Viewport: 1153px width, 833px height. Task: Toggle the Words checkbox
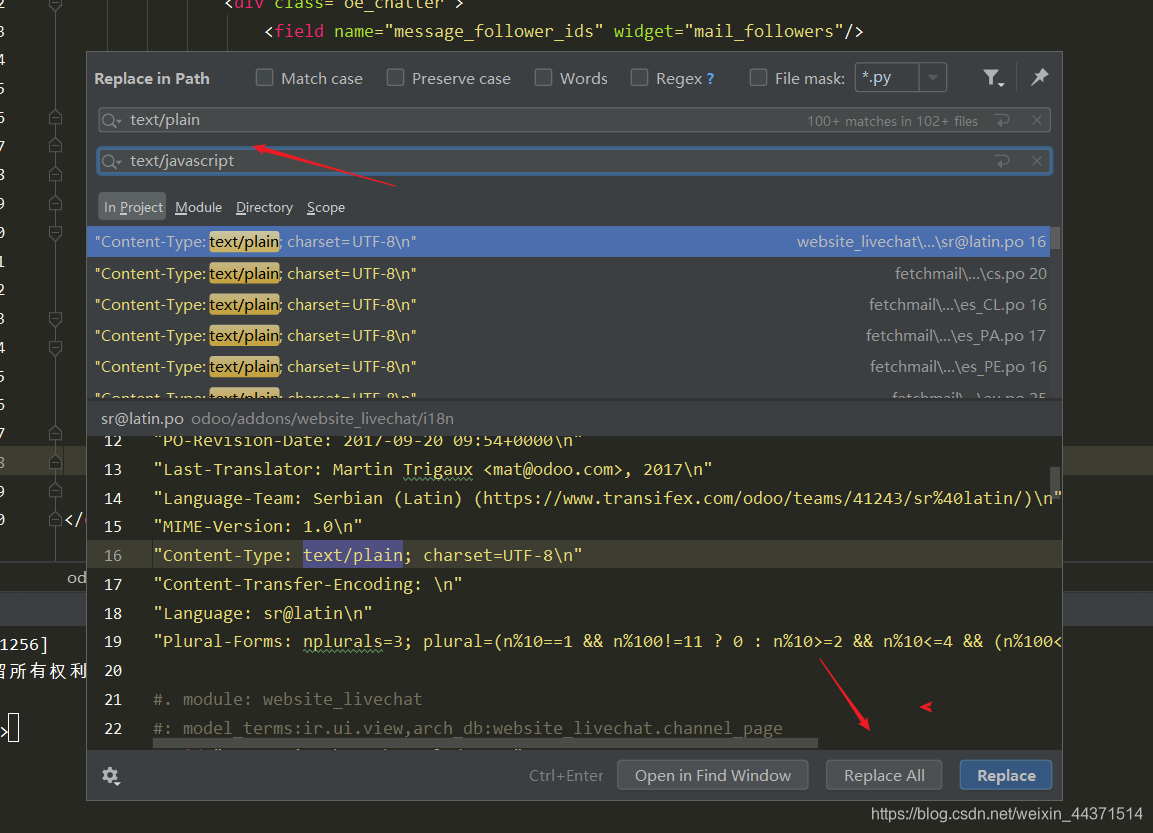[x=543, y=77]
